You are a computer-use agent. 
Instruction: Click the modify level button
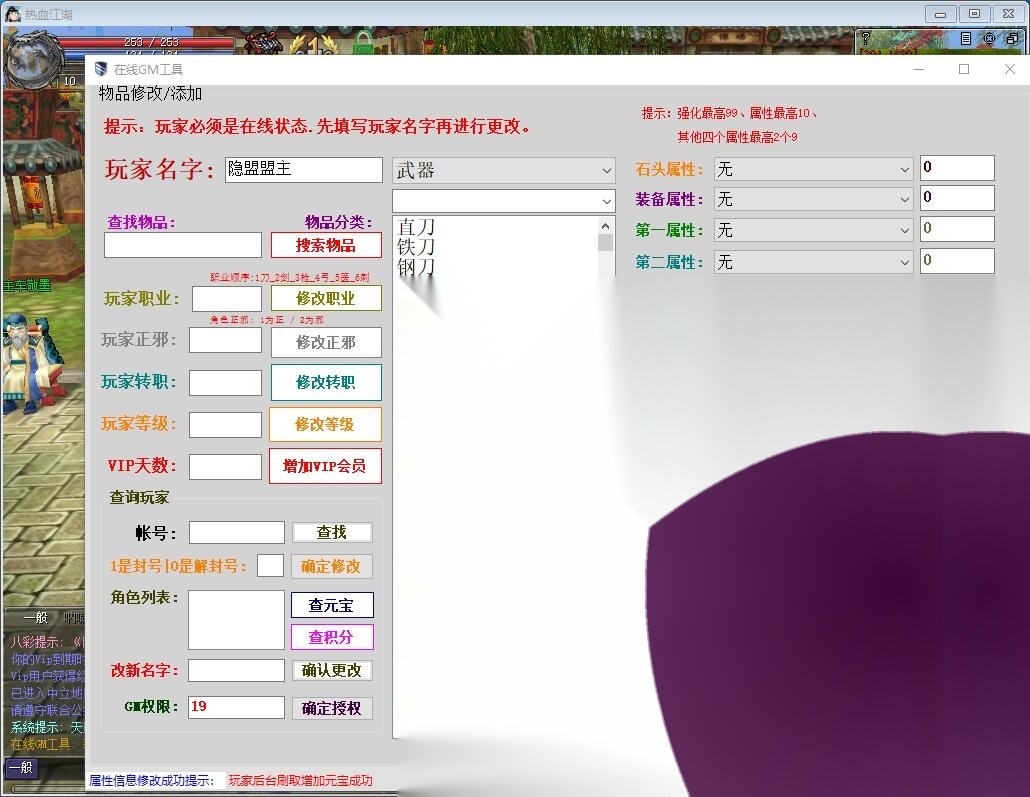click(325, 424)
